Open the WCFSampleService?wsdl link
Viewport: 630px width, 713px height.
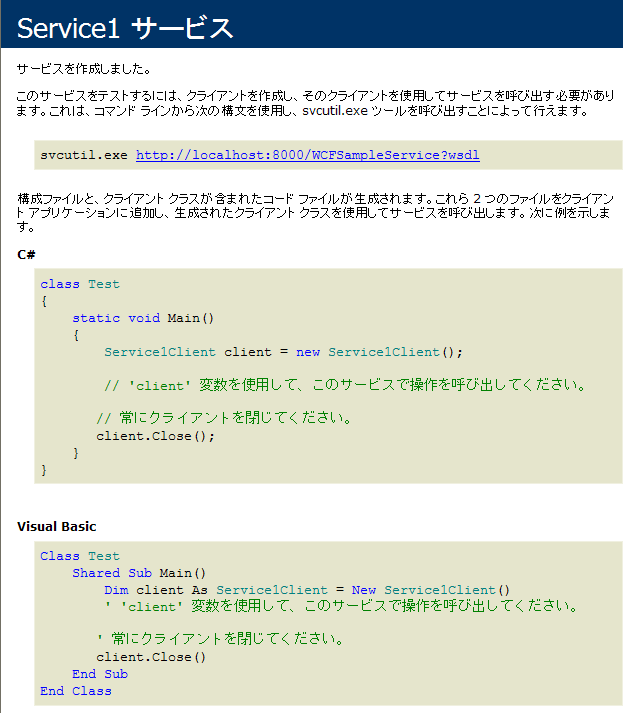tap(307, 155)
